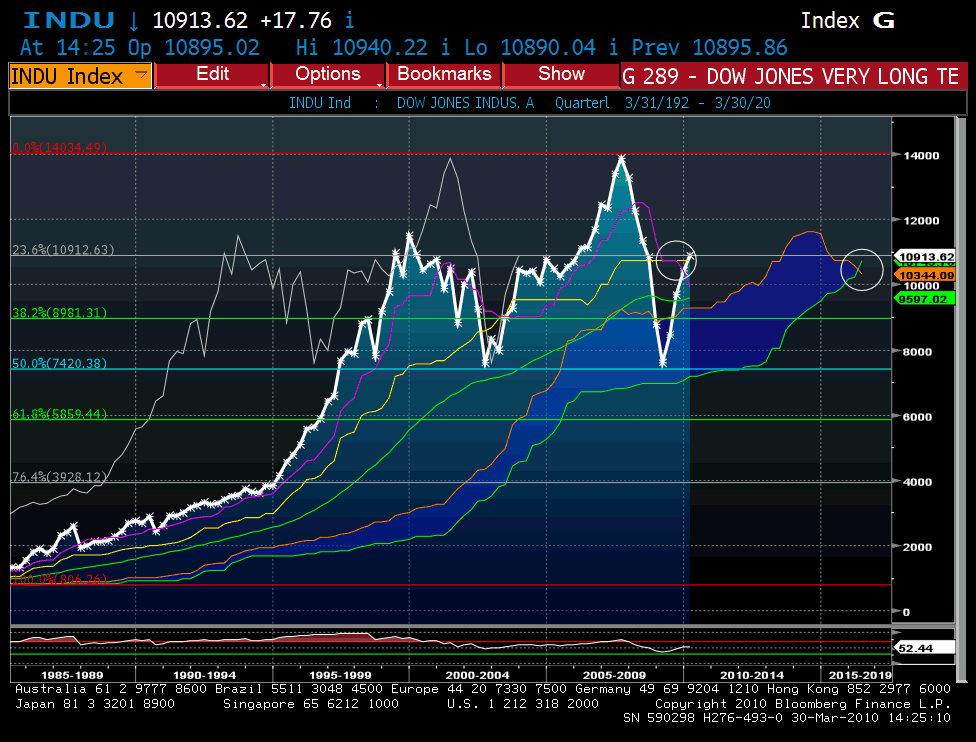Select the last price 10913.62 in header
976x742 pixels.
(200, 21)
